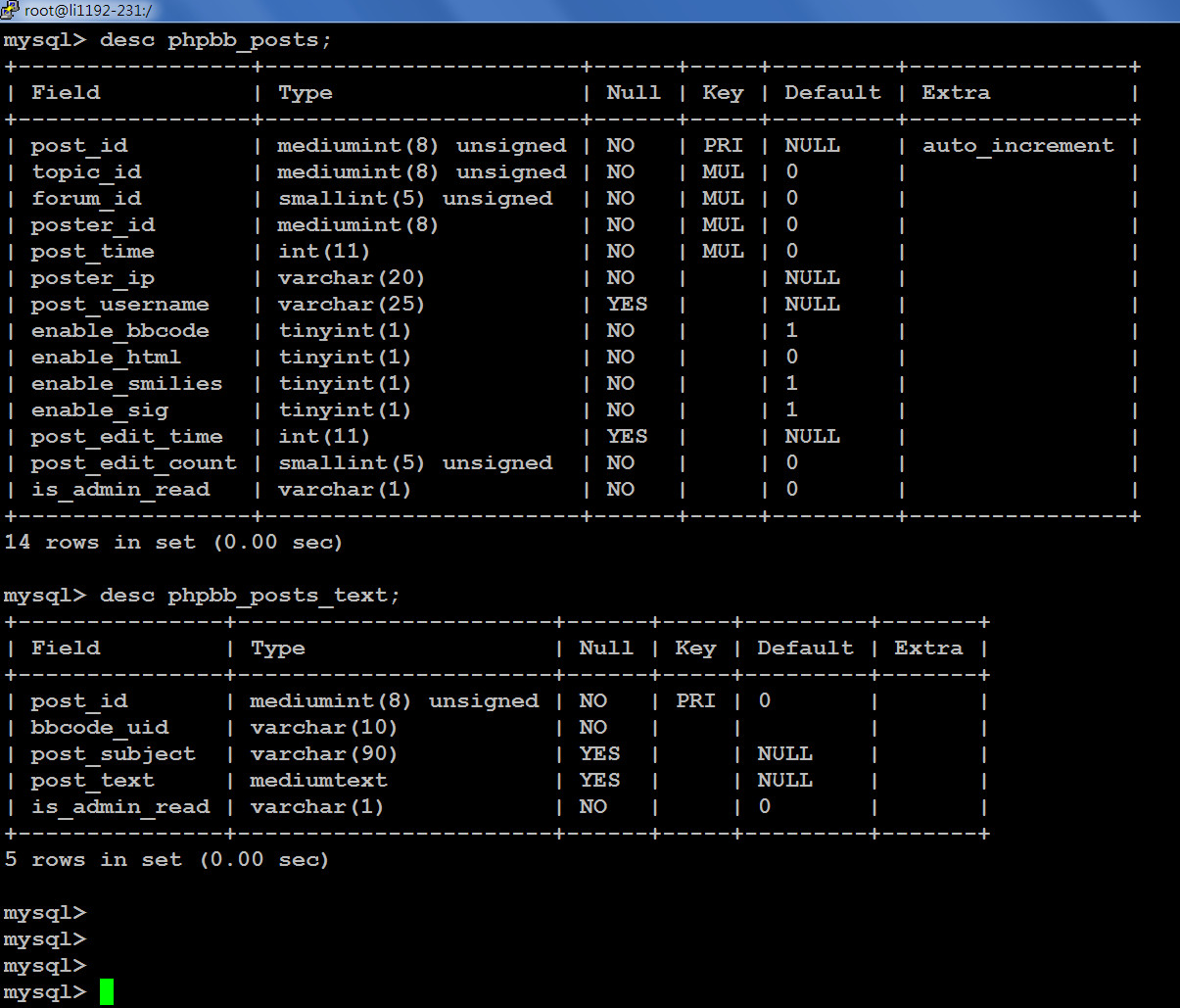Click the is_admin_read field in phpbb_posts table
The image size is (1180, 1008).
(x=120, y=490)
